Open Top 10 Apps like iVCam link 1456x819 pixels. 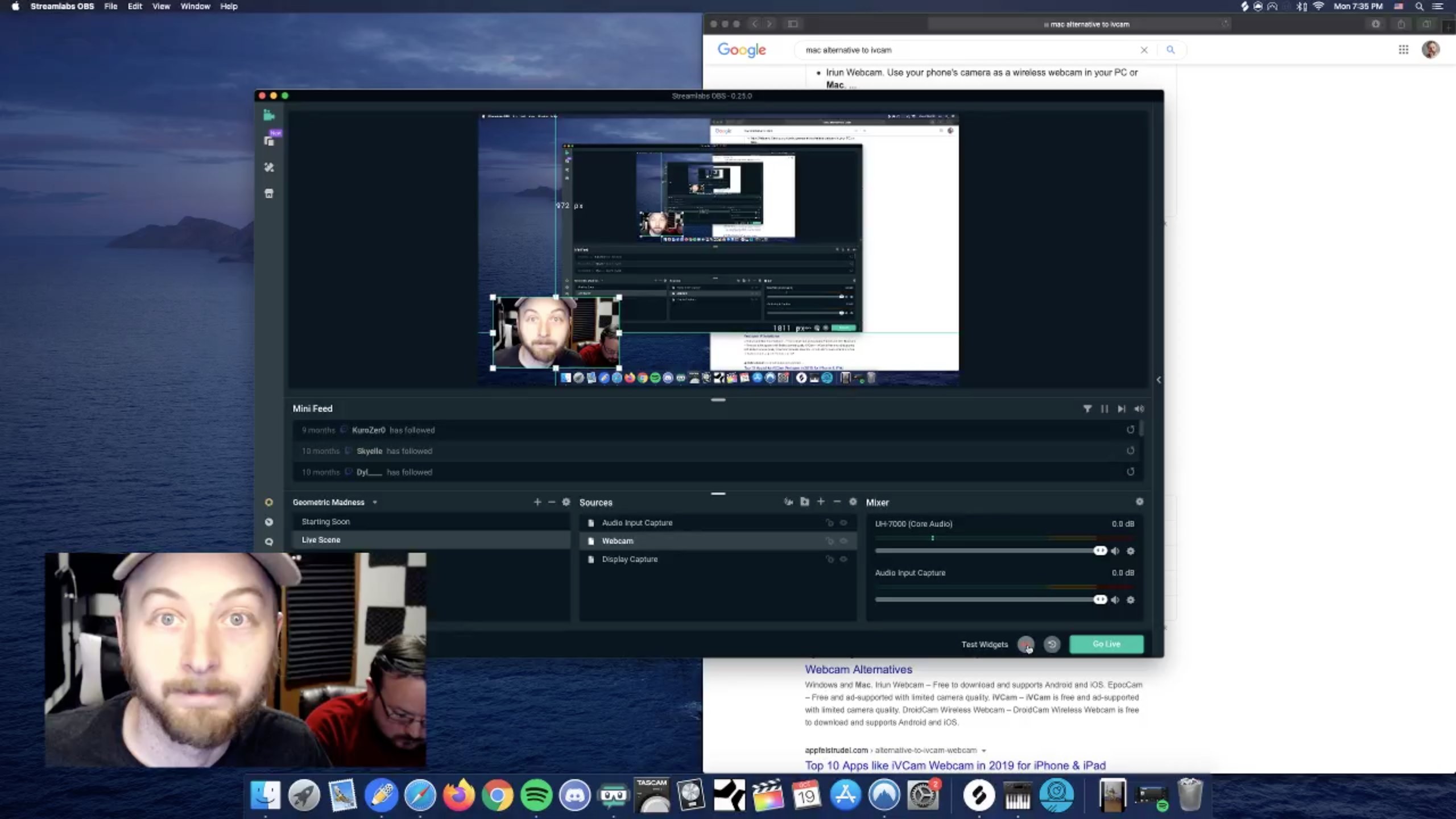[955, 766]
